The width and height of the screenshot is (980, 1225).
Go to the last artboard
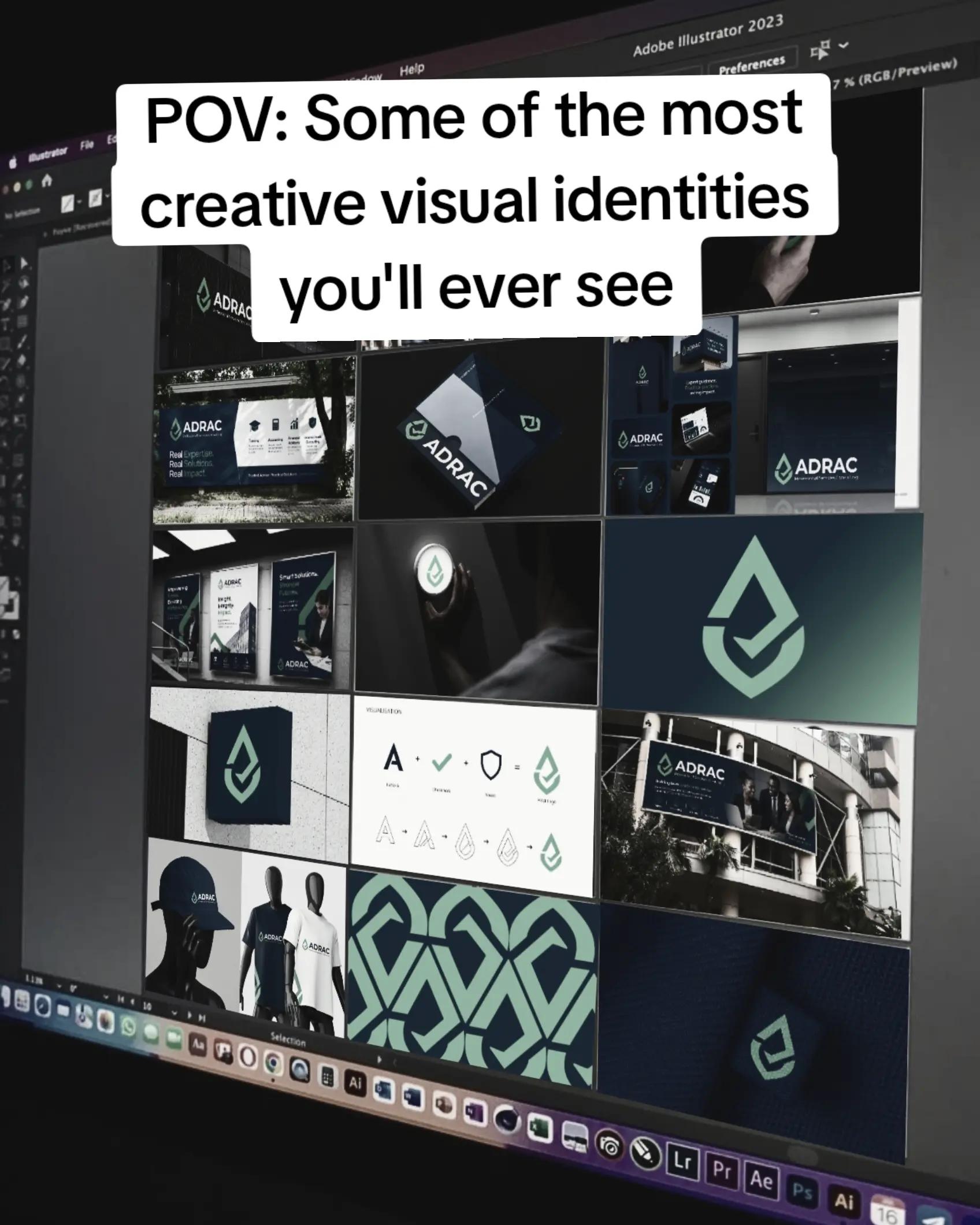coord(202,1019)
